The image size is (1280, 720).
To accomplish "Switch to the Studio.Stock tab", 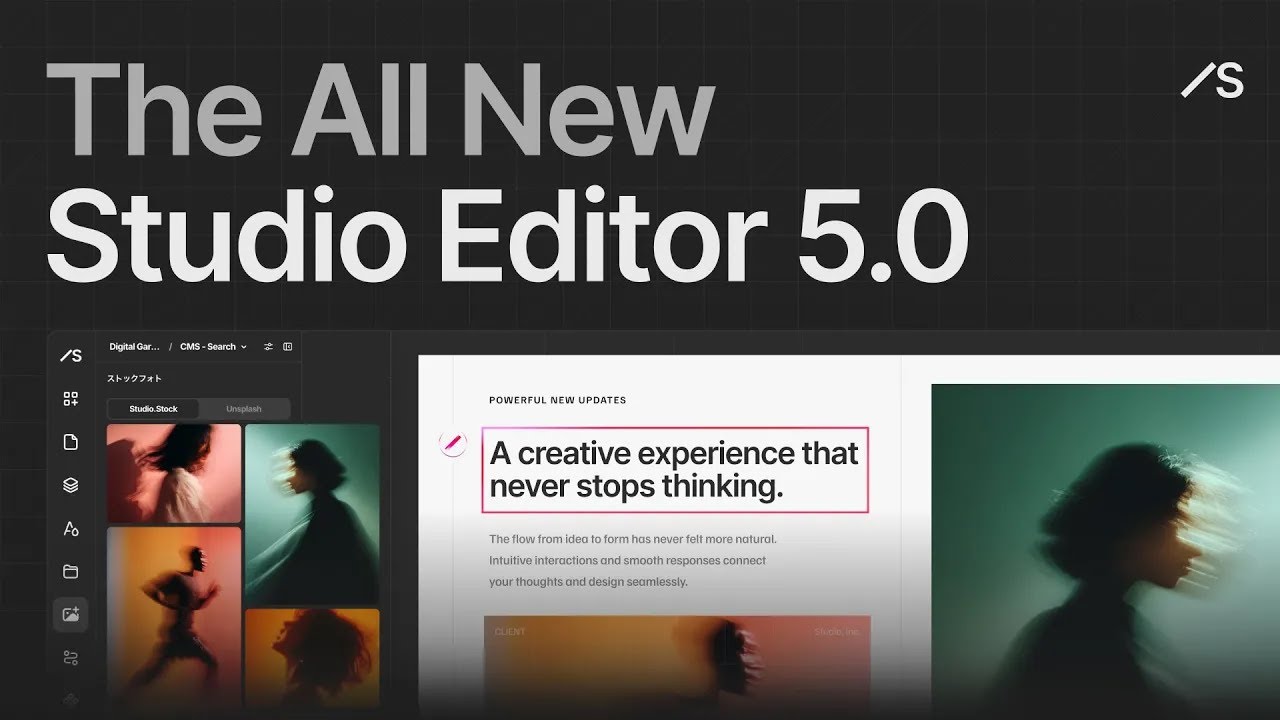I will click(x=153, y=409).
